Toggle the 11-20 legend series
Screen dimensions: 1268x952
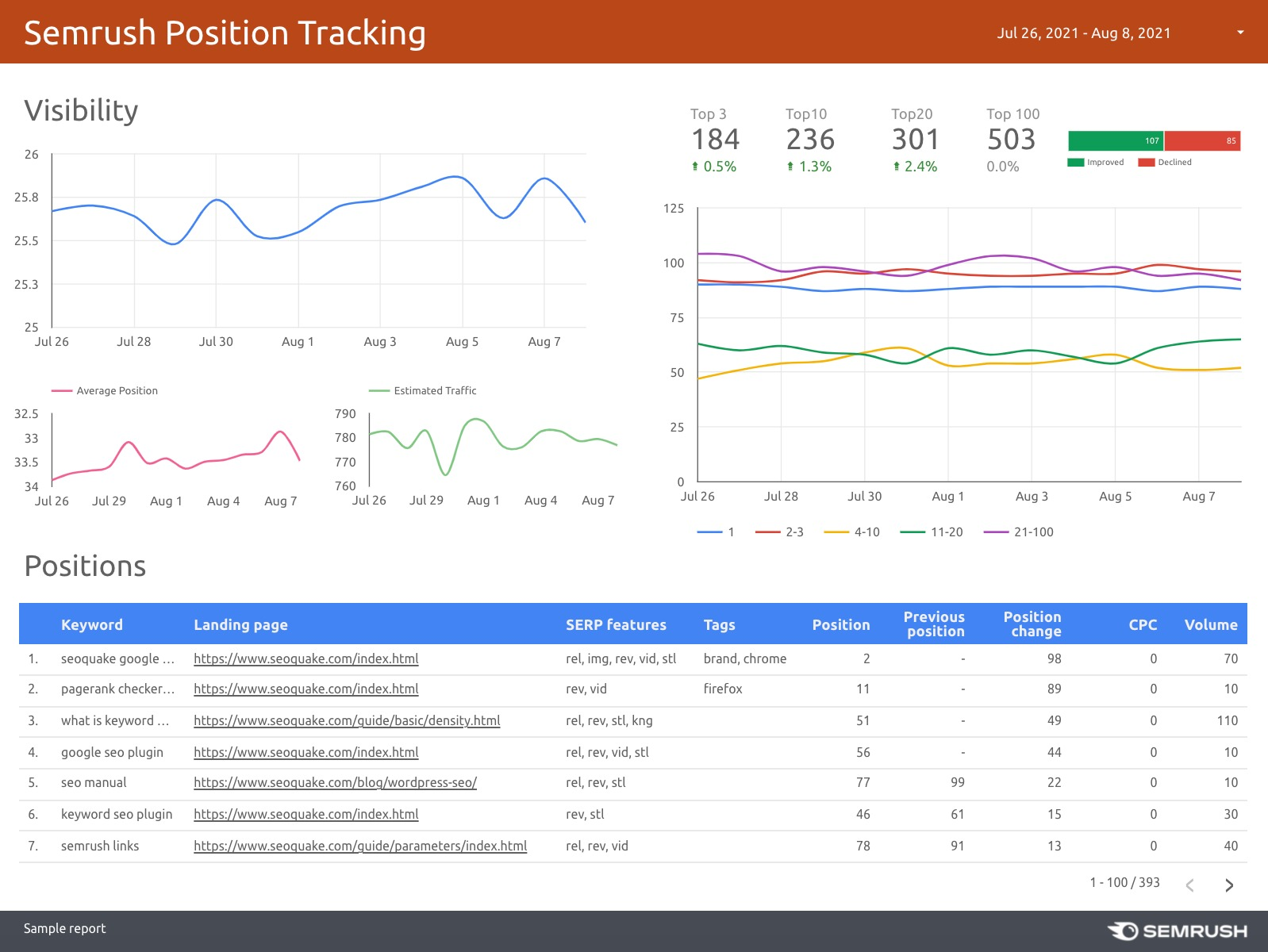[x=932, y=532]
